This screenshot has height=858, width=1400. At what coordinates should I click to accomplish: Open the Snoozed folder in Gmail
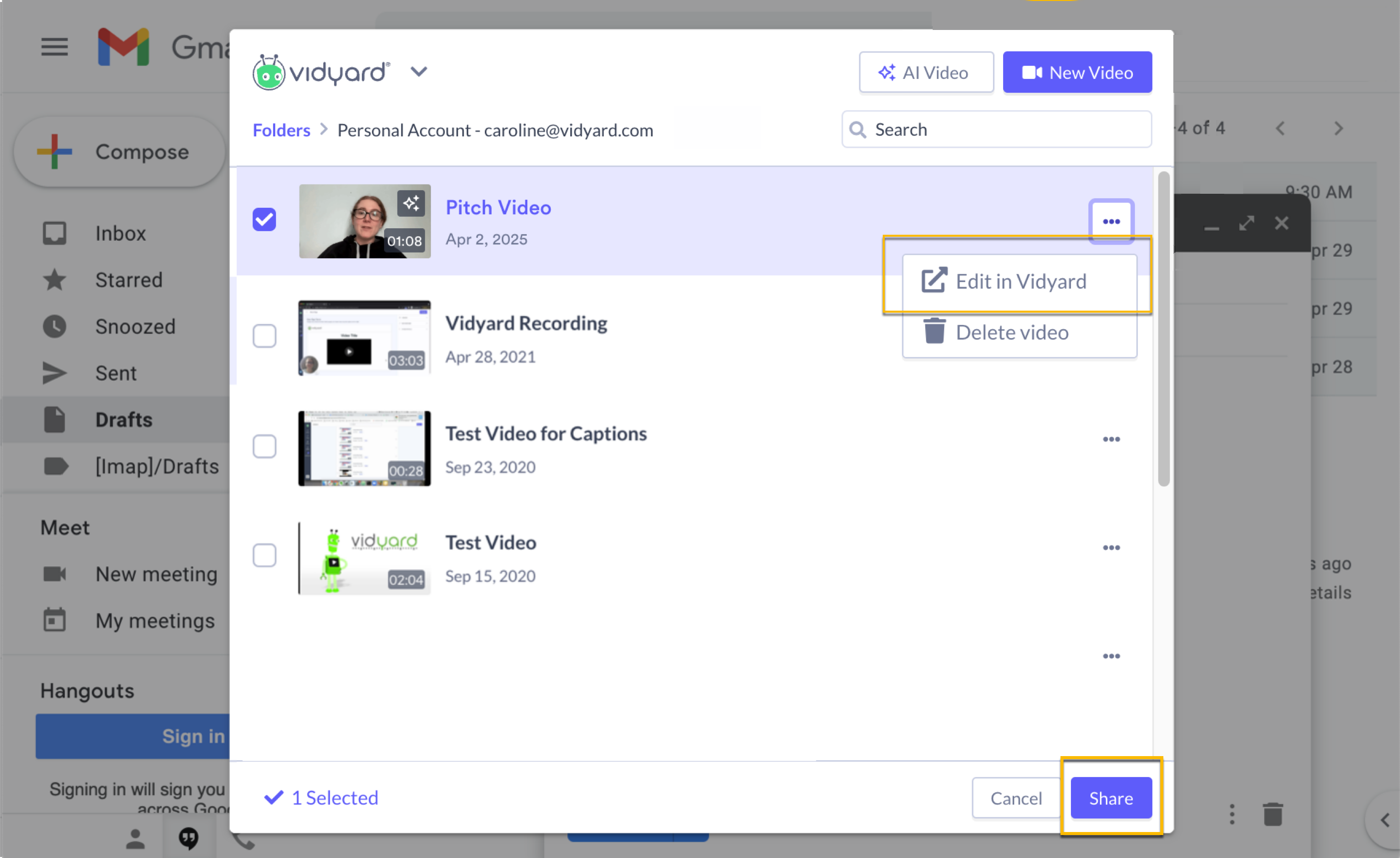(x=135, y=327)
